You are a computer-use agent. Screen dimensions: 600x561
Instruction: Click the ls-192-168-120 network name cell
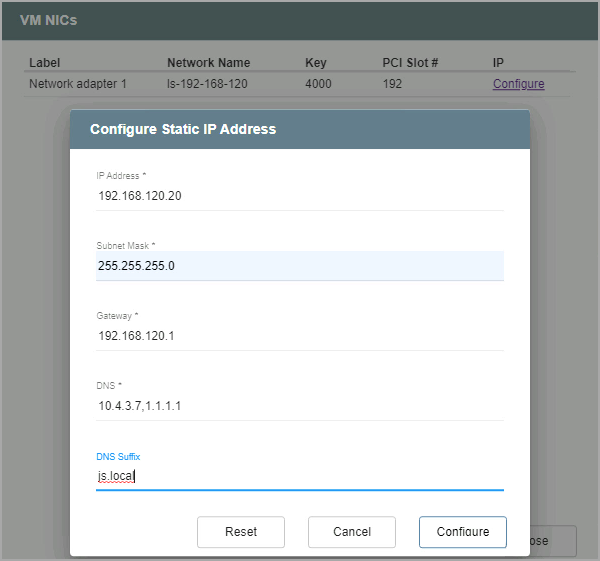point(207,84)
